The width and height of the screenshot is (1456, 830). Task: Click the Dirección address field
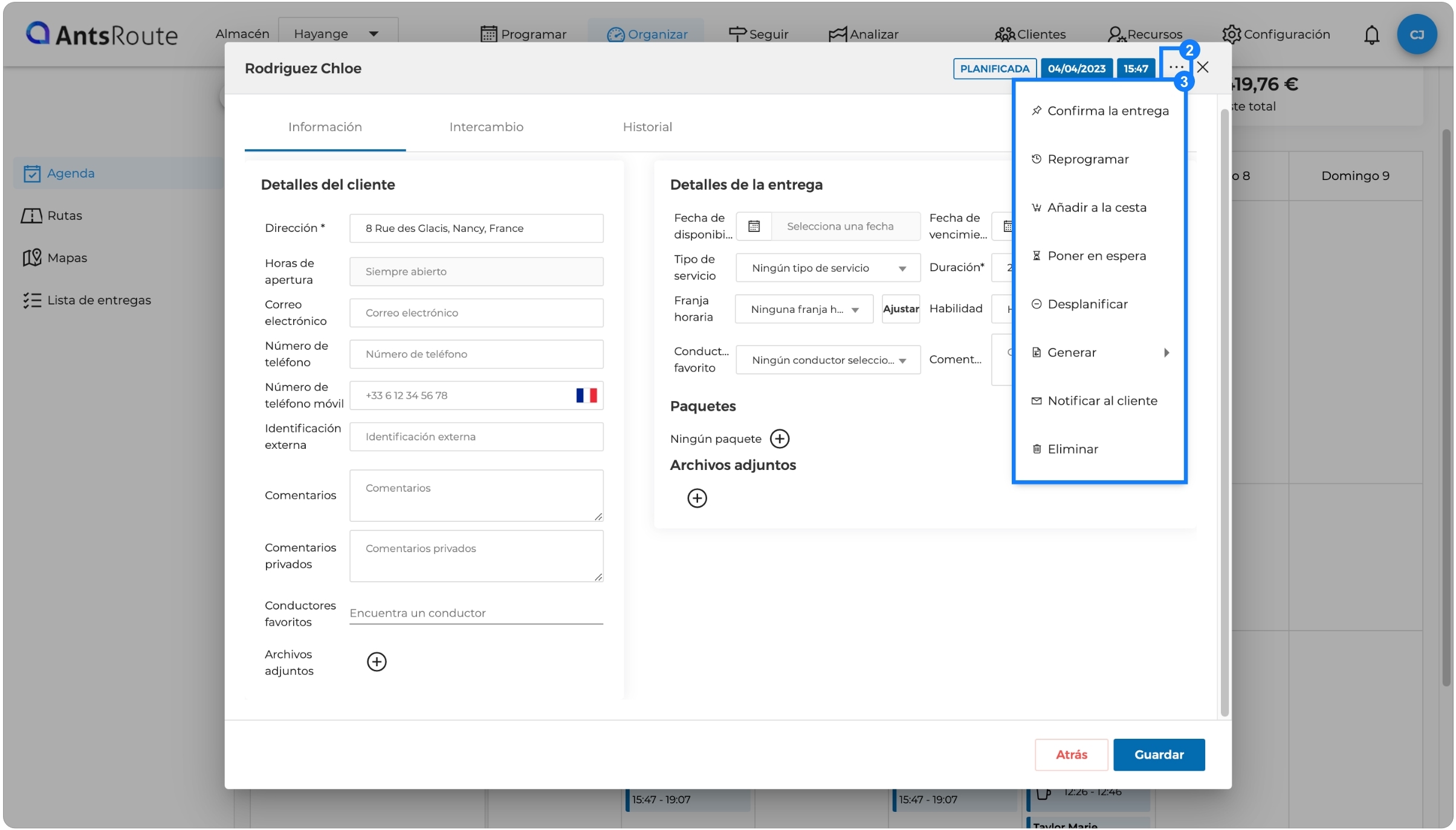click(x=476, y=228)
